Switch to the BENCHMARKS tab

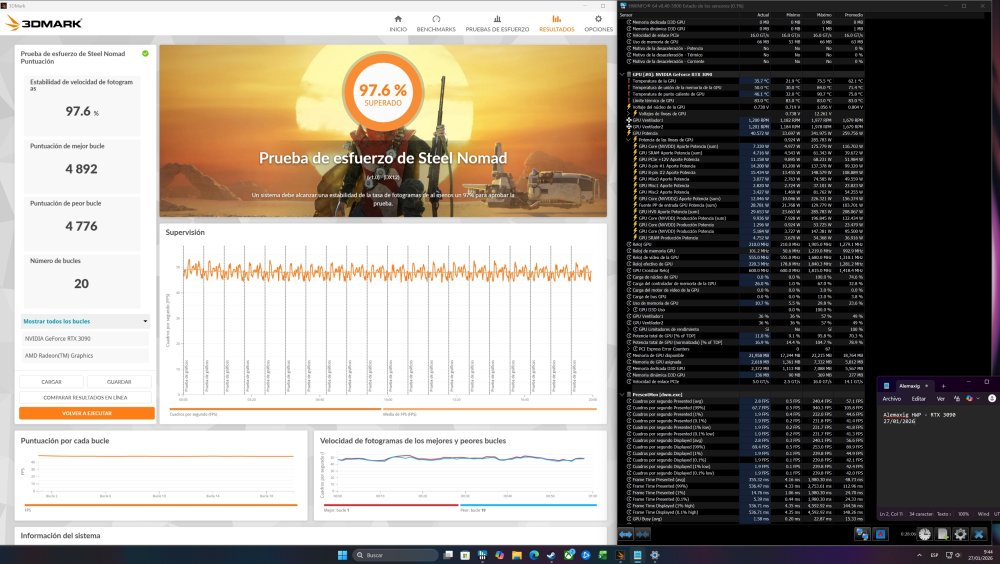(436, 23)
